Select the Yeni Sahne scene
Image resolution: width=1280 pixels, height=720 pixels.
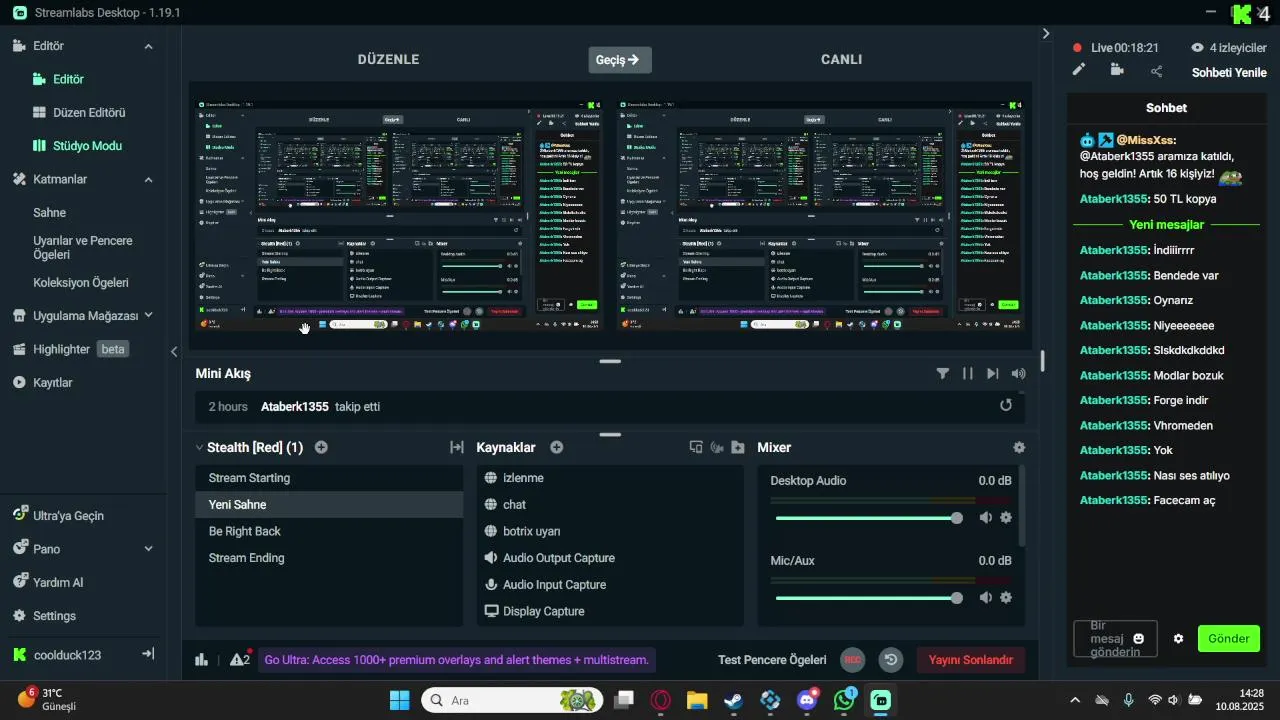click(x=329, y=505)
